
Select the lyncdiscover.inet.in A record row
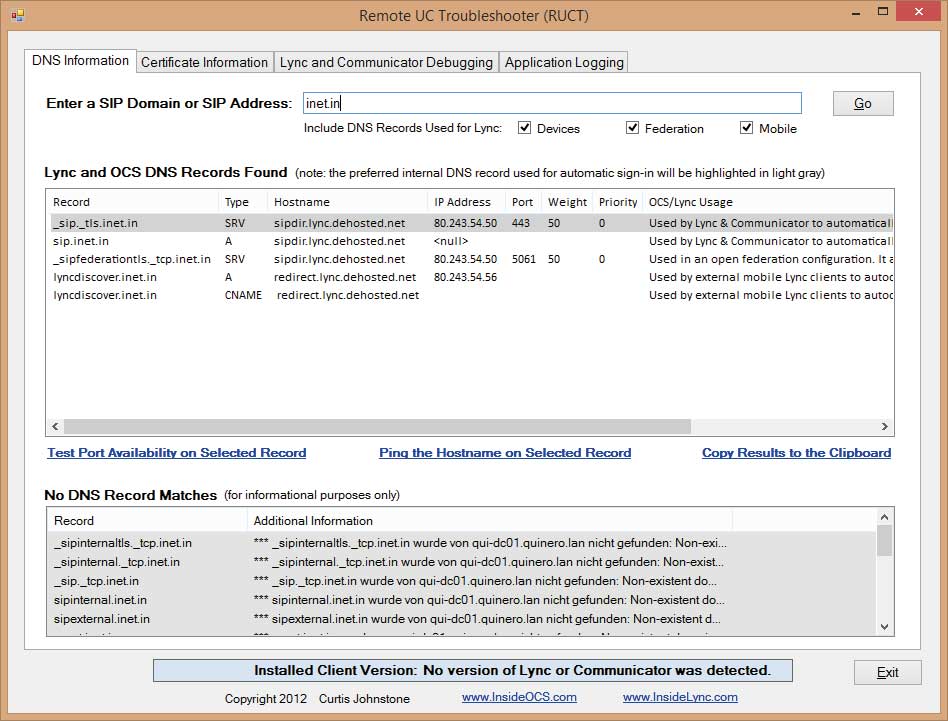[472, 277]
